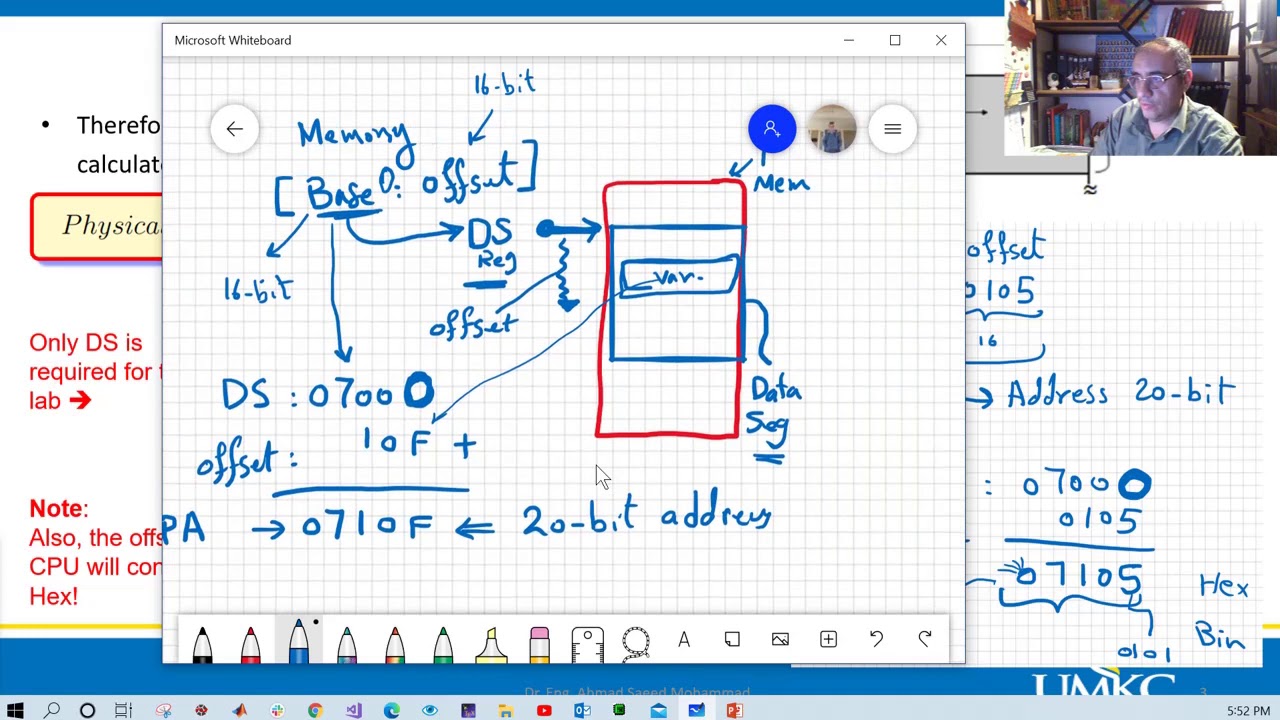Open the insert menu plus button
1280x720 pixels.
(828, 639)
